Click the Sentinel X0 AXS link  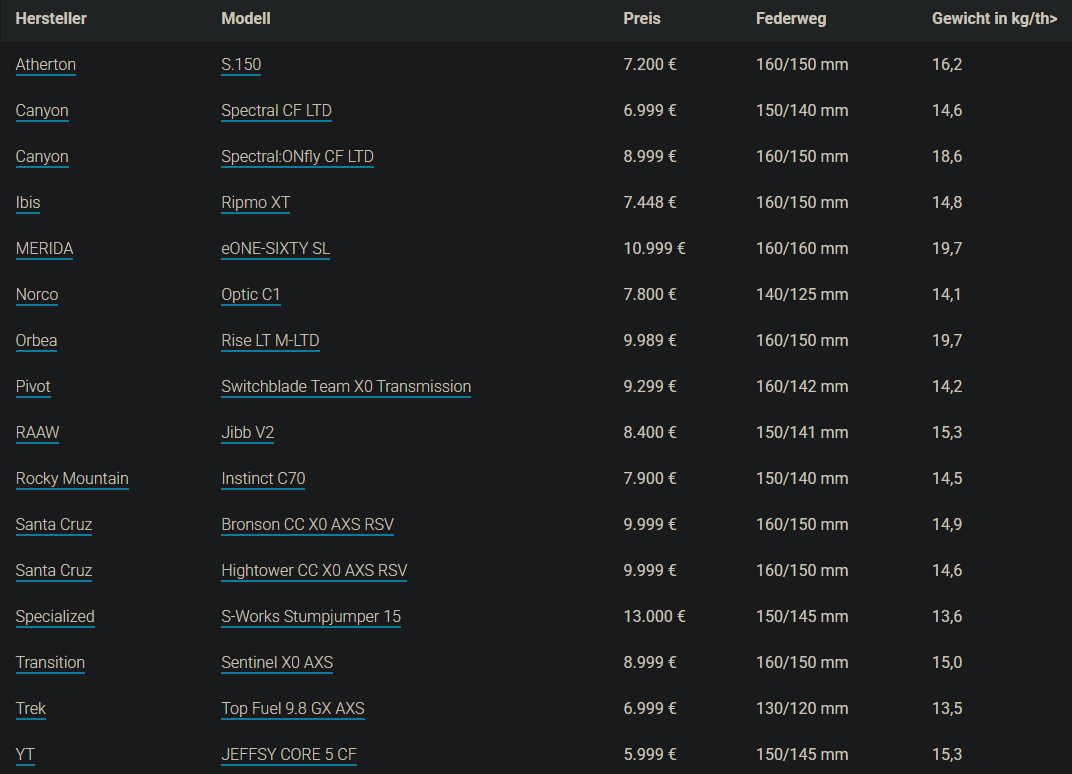277,663
